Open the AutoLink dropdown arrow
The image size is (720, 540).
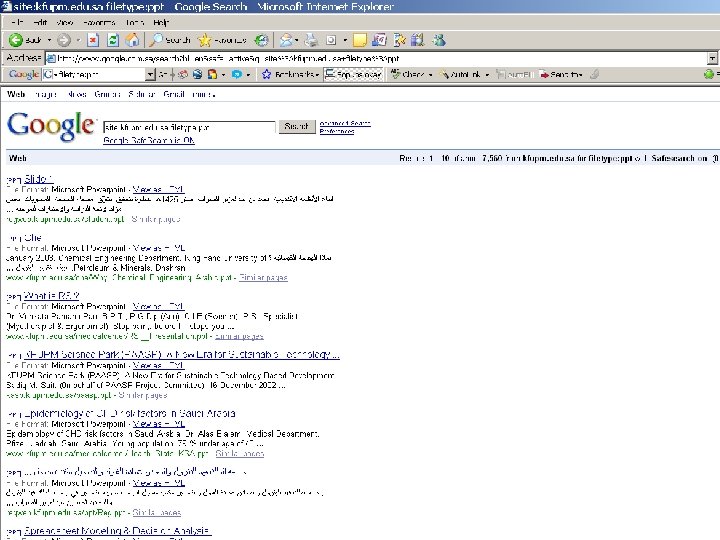tap(487, 74)
